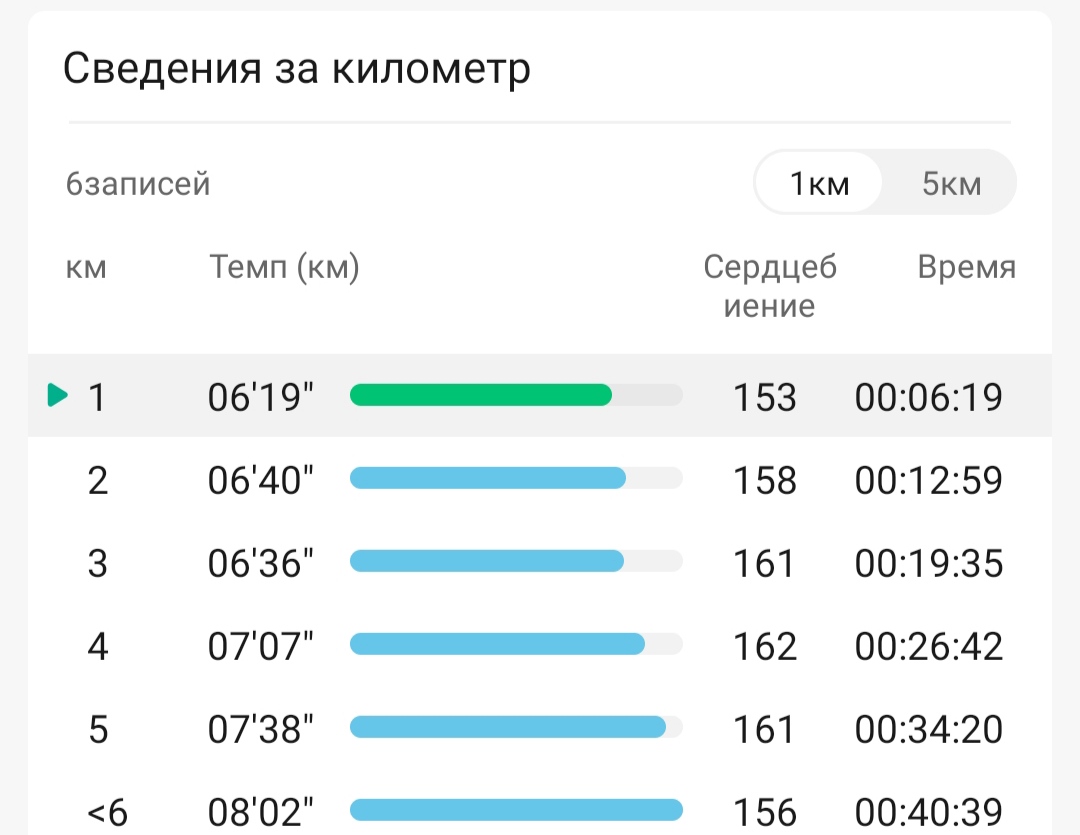Click the 07'38" pace value

260,729
